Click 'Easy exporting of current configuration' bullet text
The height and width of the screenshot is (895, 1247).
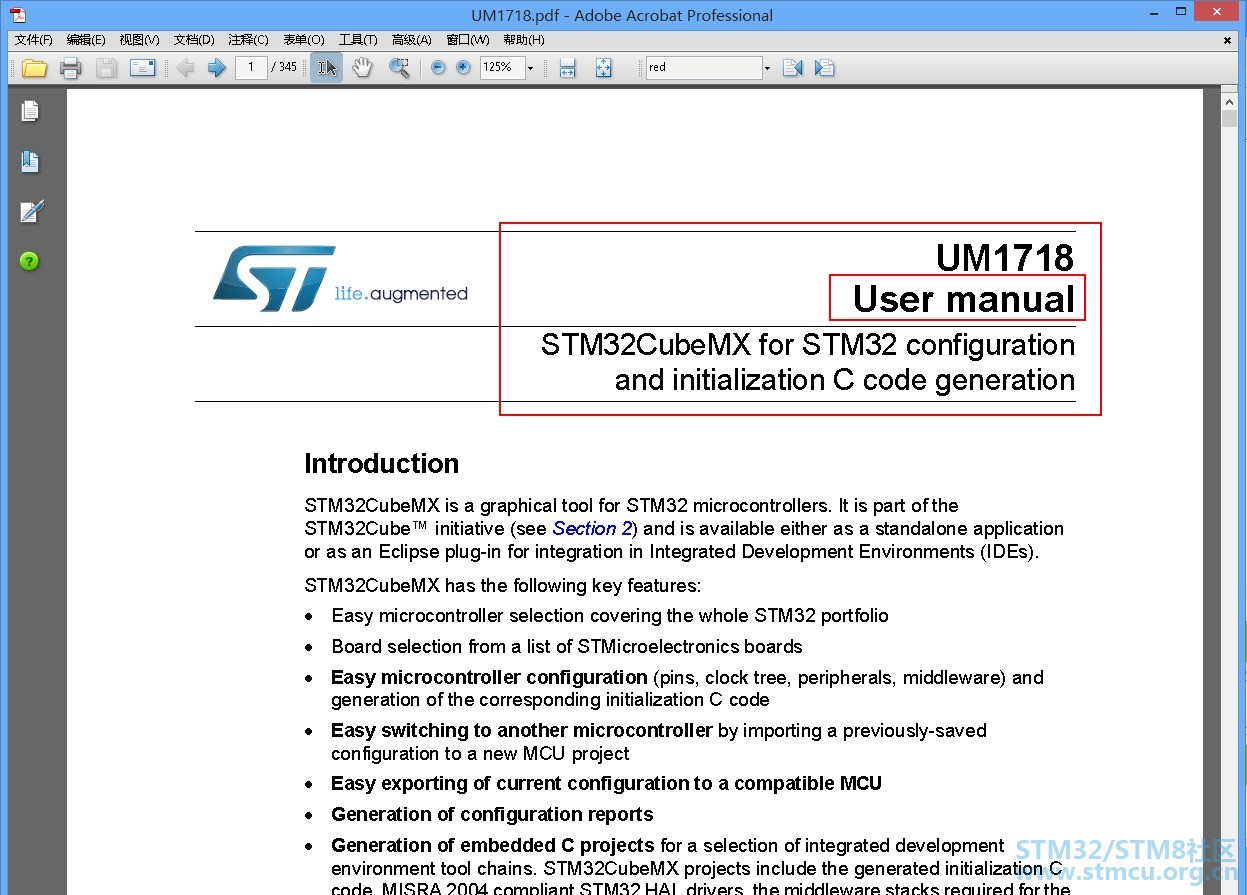(606, 784)
